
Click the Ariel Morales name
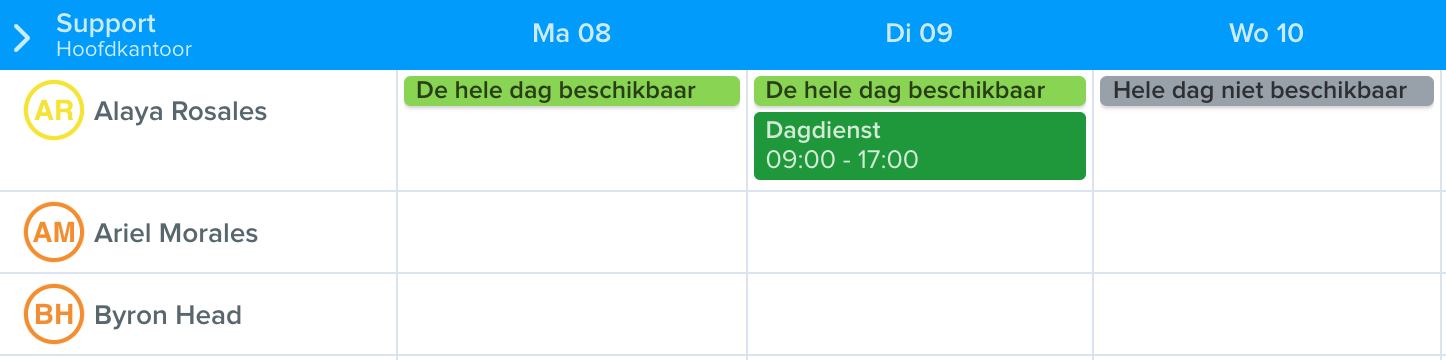pyautogui.click(x=176, y=234)
